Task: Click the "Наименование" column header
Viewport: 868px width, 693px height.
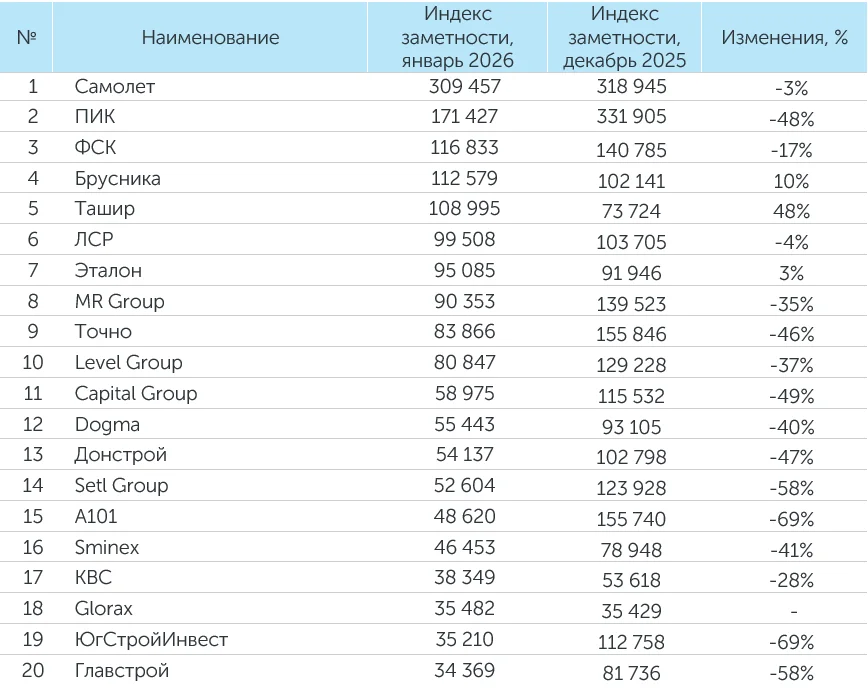Action: 210,38
